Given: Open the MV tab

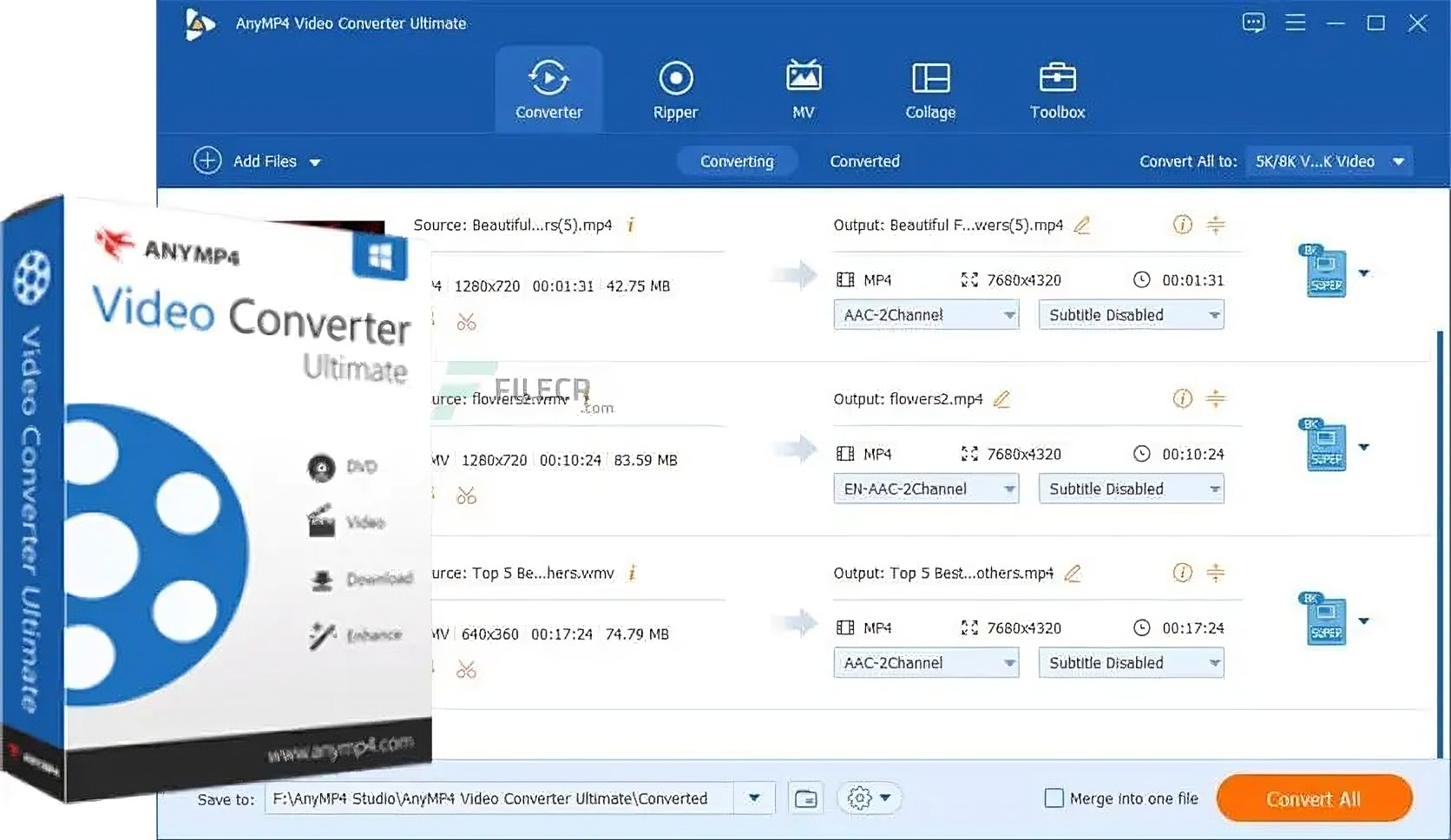Looking at the screenshot, I should pyautogui.click(x=804, y=89).
